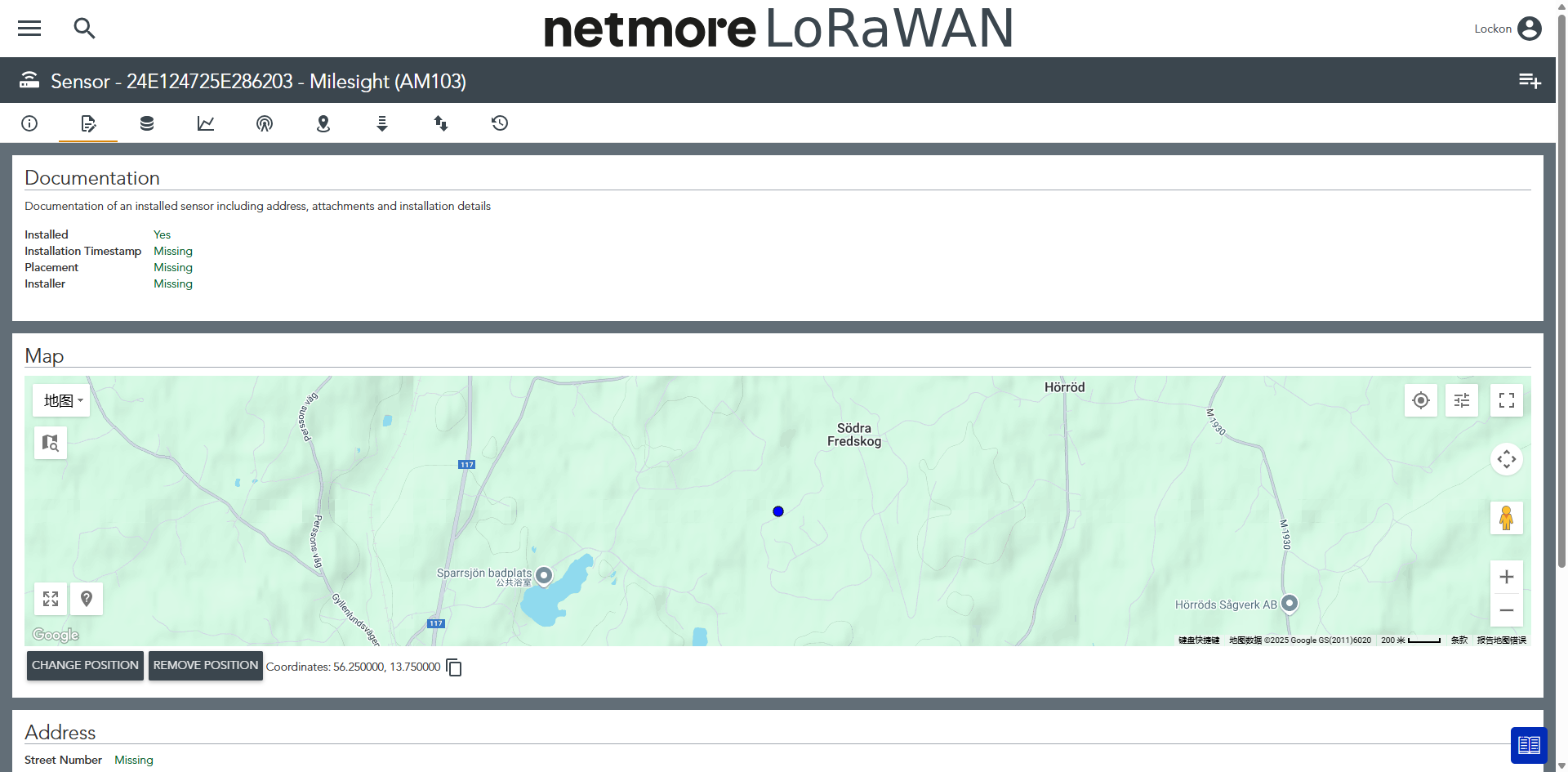Zoom out on the map
This screenshot has height=772, width=1568.
[x=1507, y=610]
